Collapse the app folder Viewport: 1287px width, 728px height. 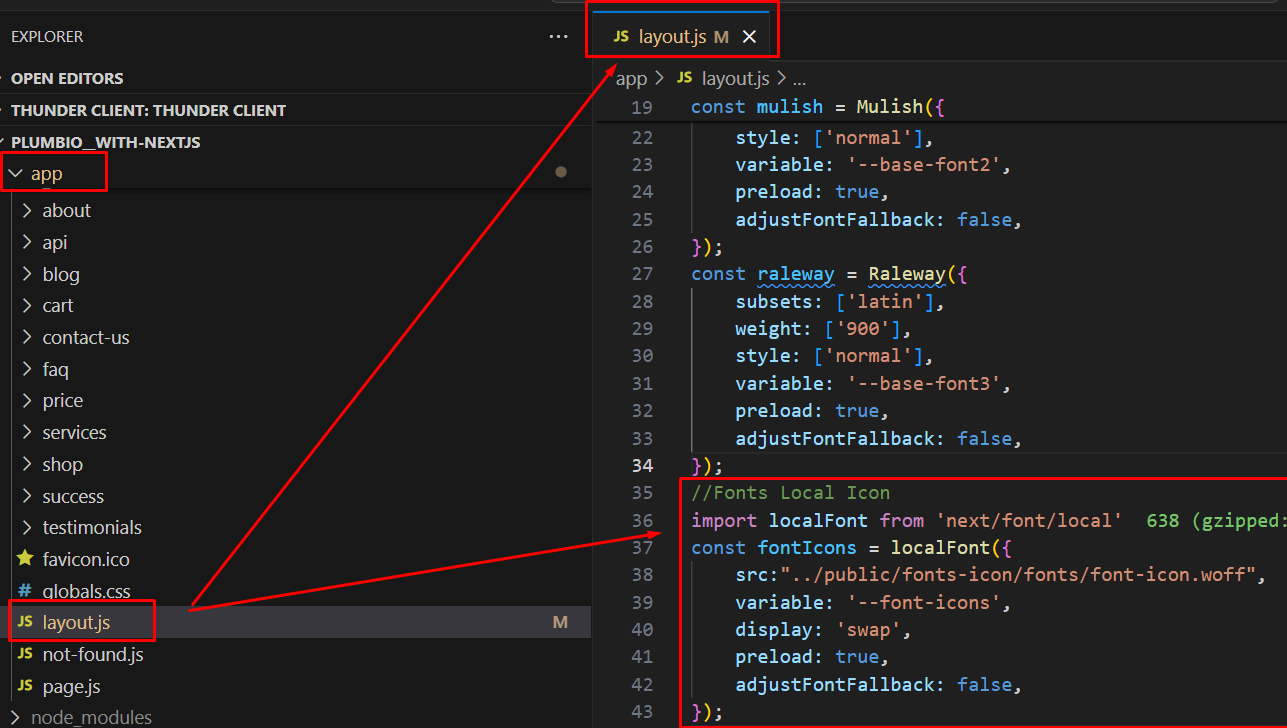(x=46, y=174)
